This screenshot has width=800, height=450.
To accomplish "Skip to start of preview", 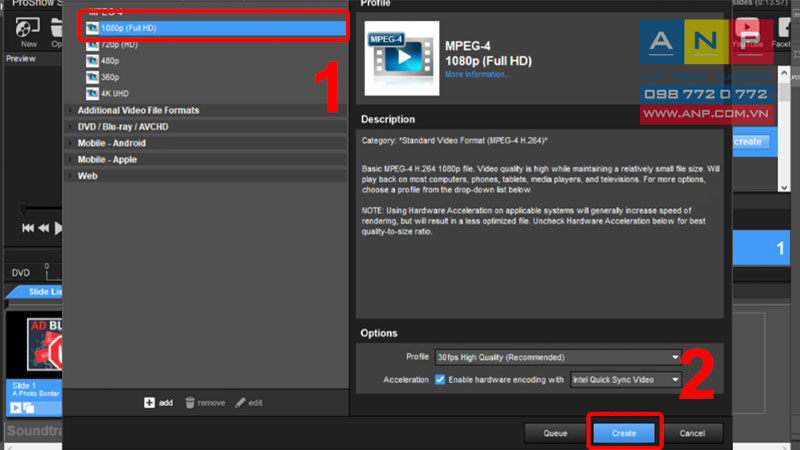I will coord(28,228).
